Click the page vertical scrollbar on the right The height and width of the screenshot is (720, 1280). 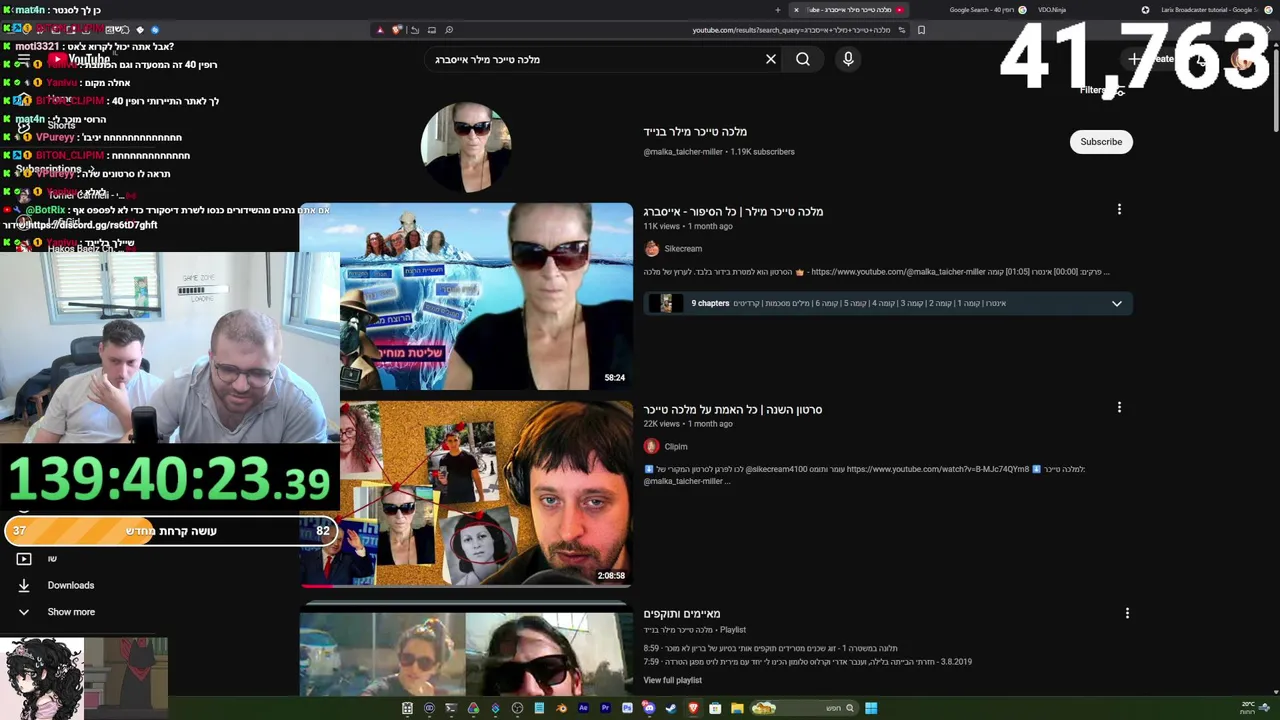pyautogui.click(x=1276, y=90)
